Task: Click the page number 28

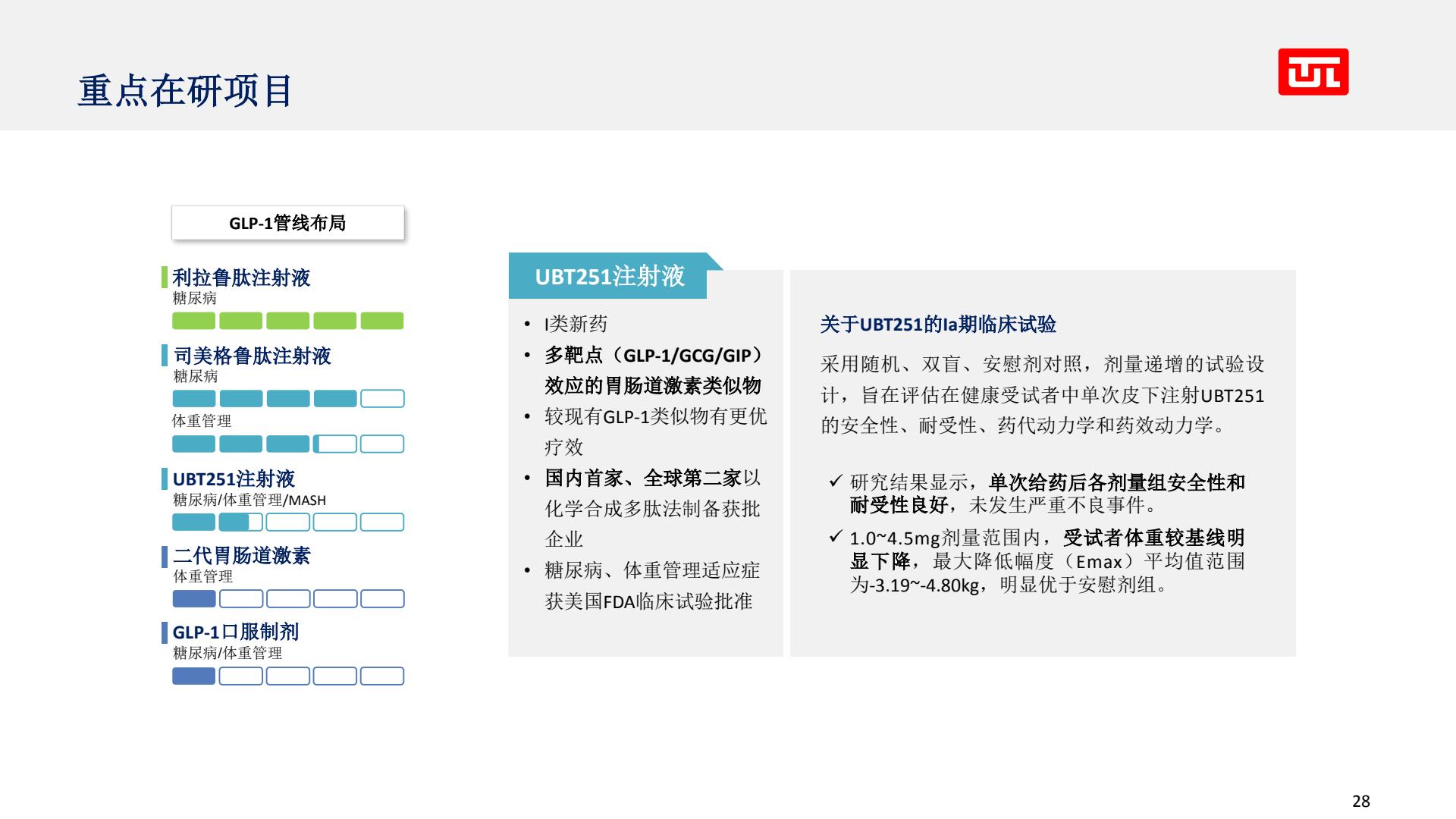Action: coord(1361,801)
